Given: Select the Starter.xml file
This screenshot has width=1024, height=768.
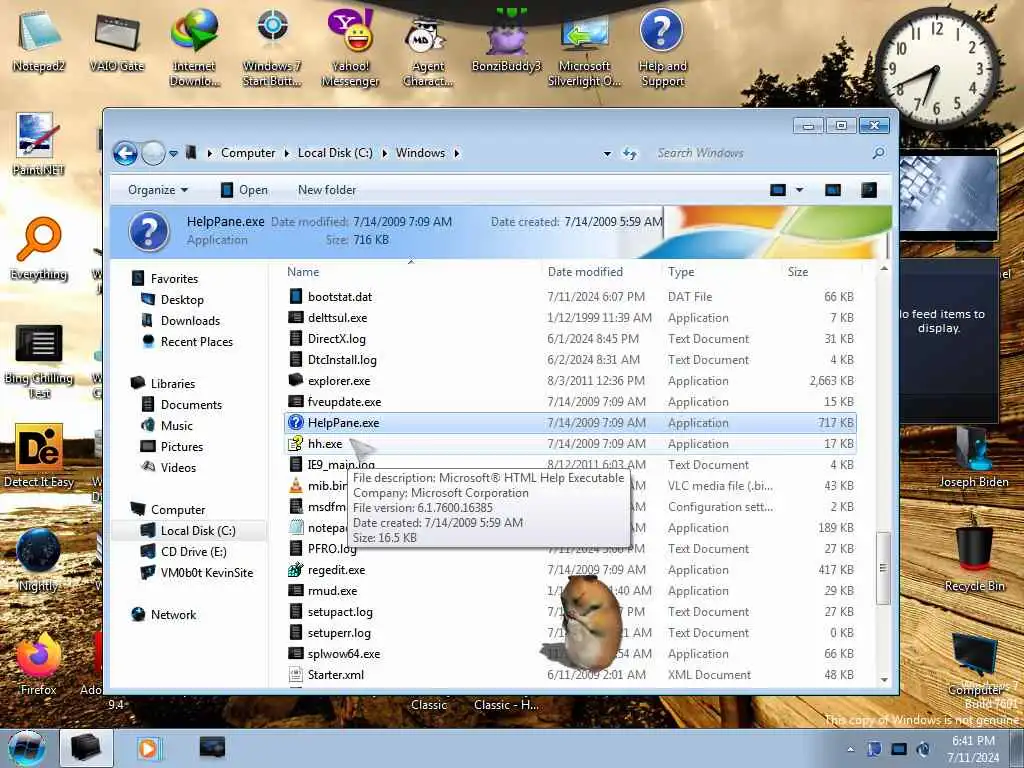Looking at the screenshot, I should tap(570, 675).
